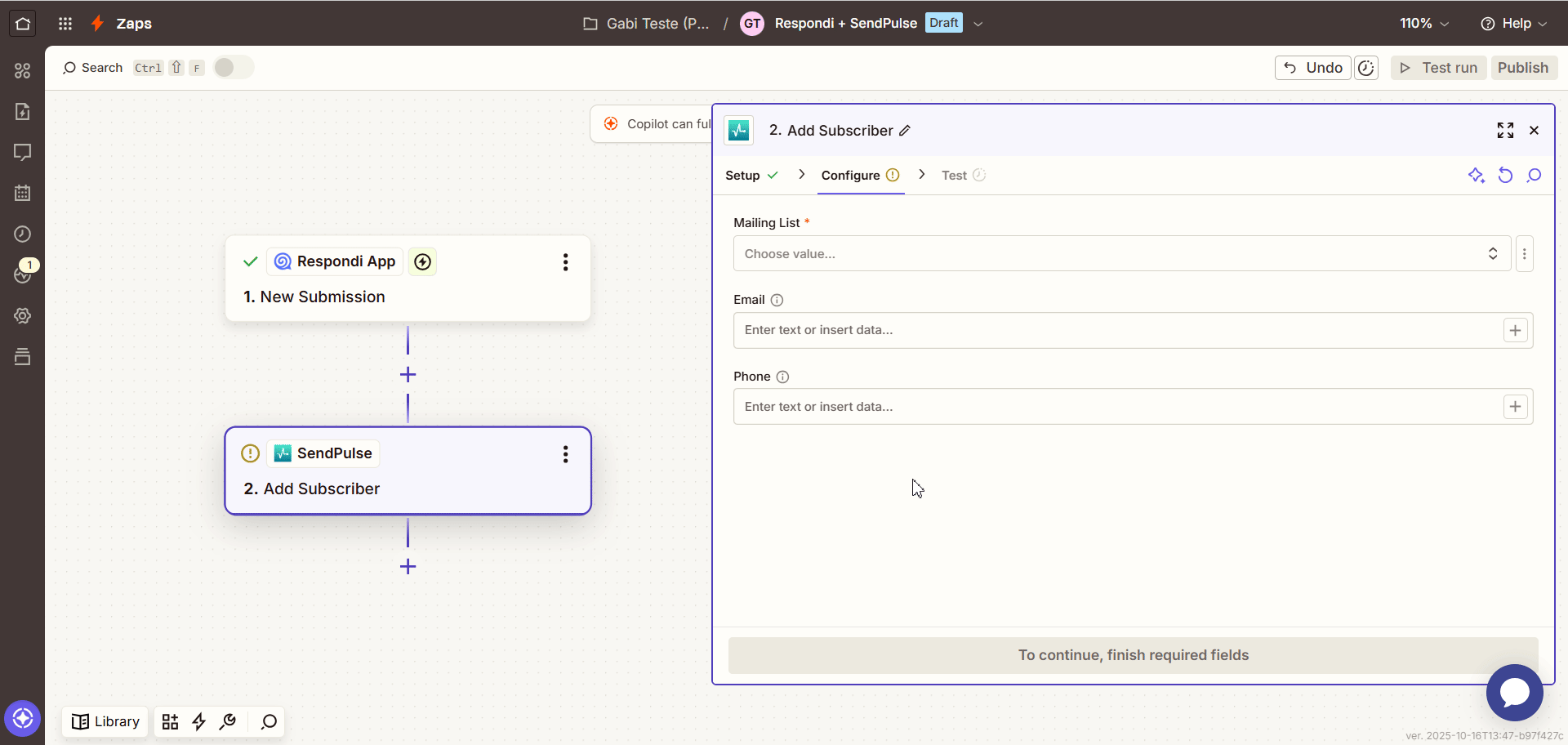The width and height of the screenshot is (1568, 745).
Task: Open the notes comment icon in the sidebar
Action: click(x=23, y=153)
